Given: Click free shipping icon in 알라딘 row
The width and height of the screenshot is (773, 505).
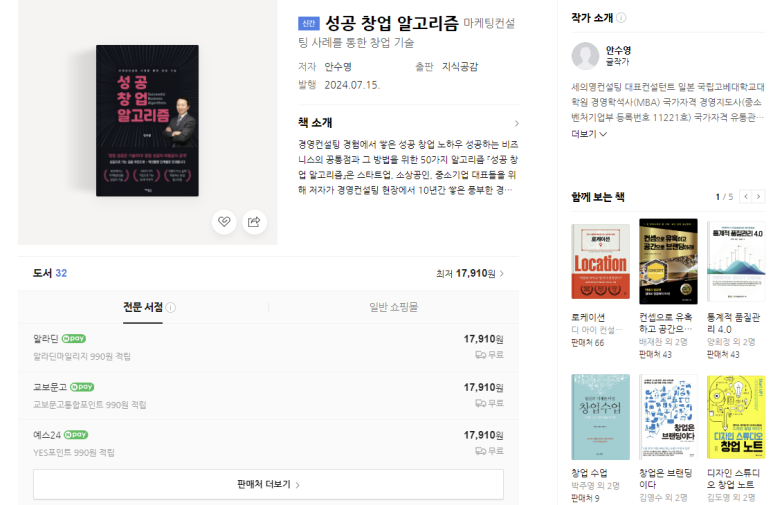Looking at the screenshot, I should tap(481, 355).
